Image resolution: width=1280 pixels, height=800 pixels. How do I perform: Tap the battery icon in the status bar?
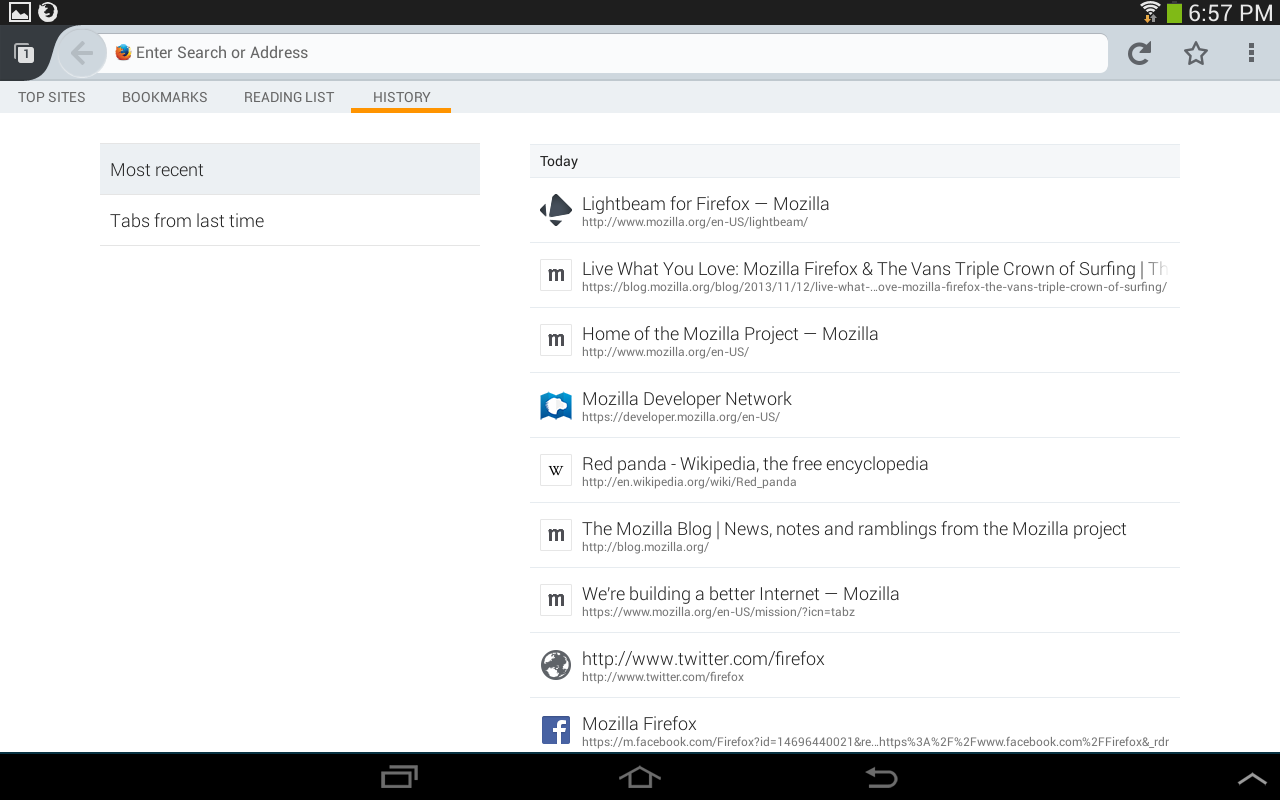(x=1174, y=13)
